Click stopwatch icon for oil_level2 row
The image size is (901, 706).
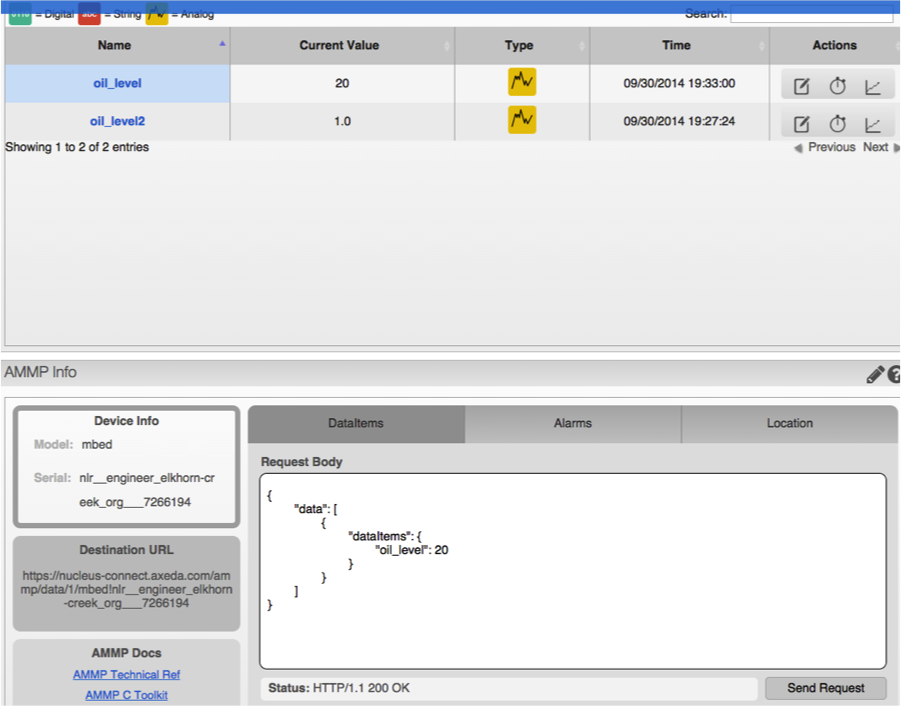pyautogui.click(x=837, y=124)
